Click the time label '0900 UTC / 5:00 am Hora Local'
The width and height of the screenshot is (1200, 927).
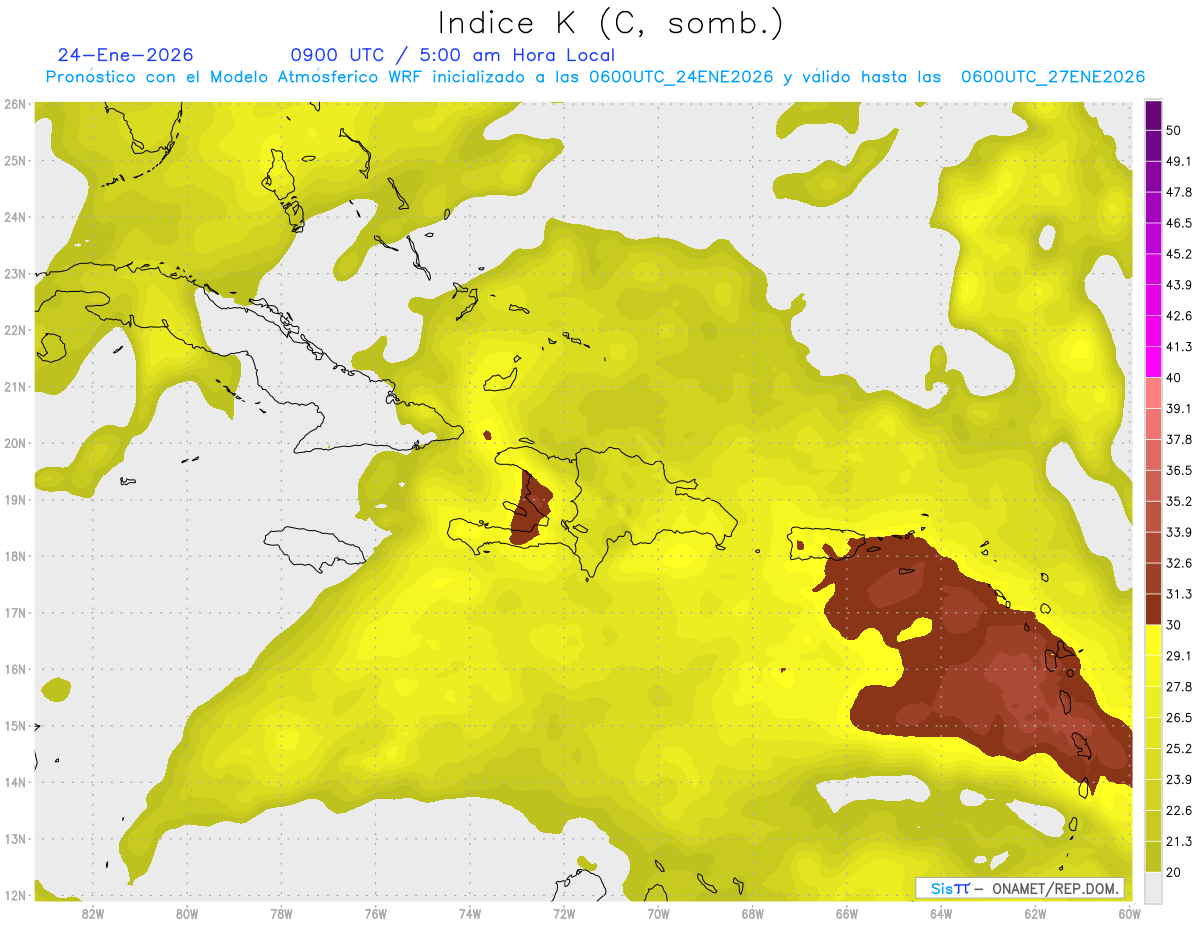(453, 55)
